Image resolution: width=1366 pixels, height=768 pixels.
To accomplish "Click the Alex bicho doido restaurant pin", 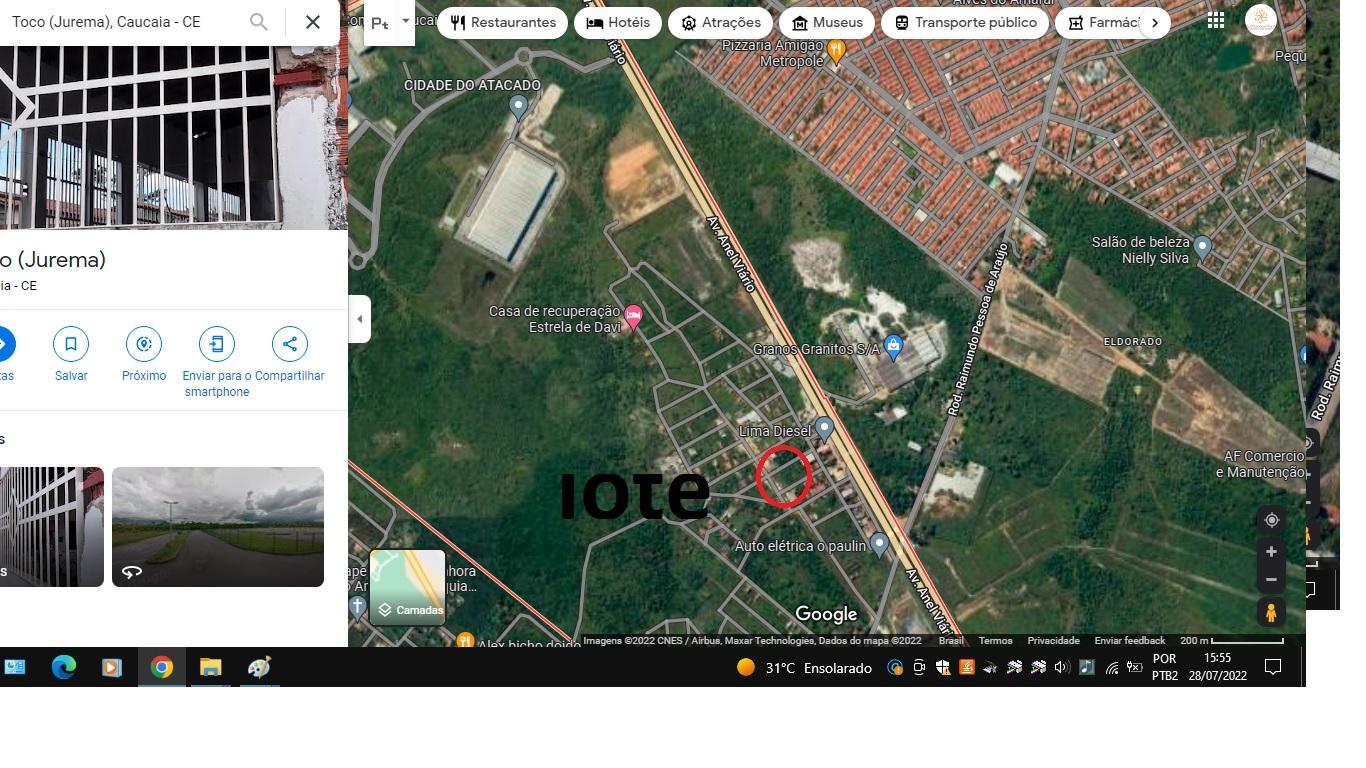I will (x=465, y=641).
